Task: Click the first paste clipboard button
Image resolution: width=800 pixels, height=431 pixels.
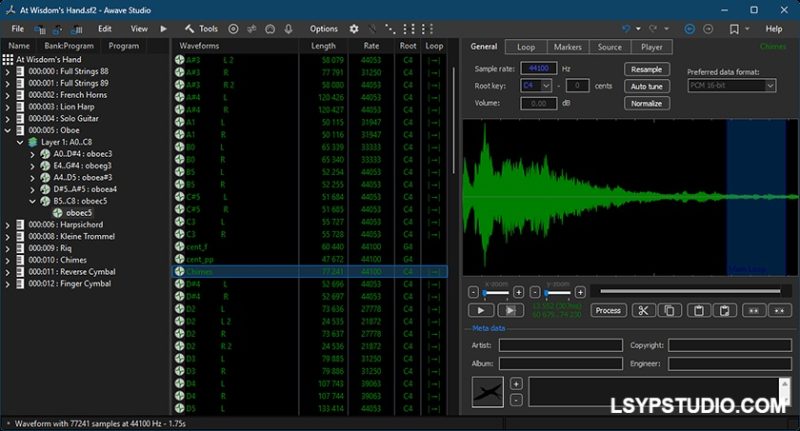Action: click(x=699, y=311)
